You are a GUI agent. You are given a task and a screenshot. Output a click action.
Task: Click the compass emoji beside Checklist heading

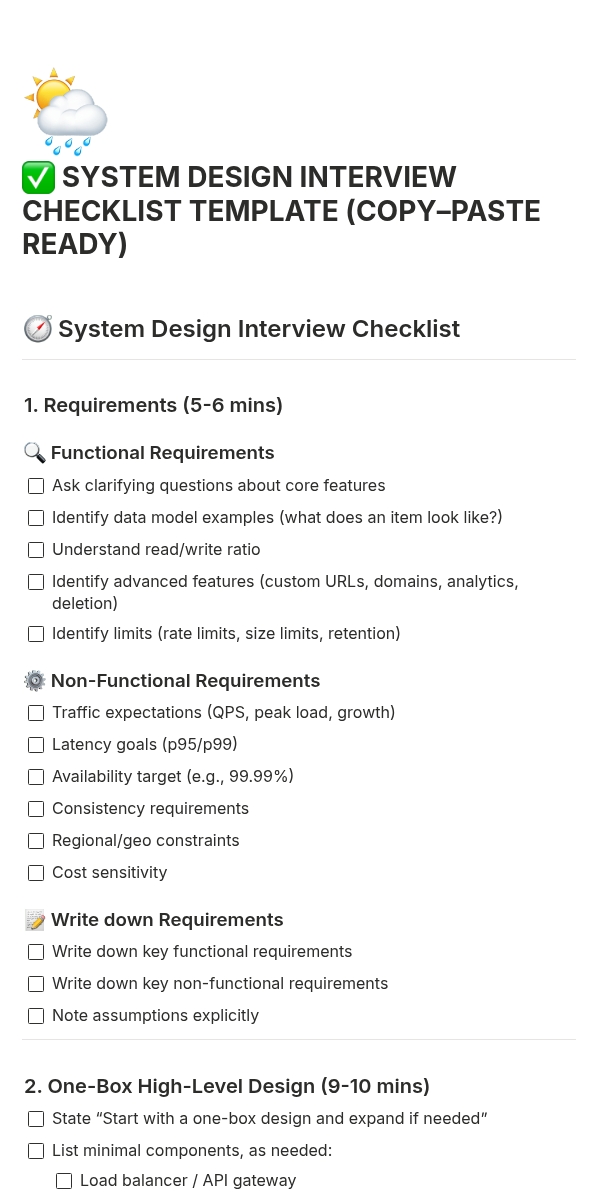tap(37, 329)
